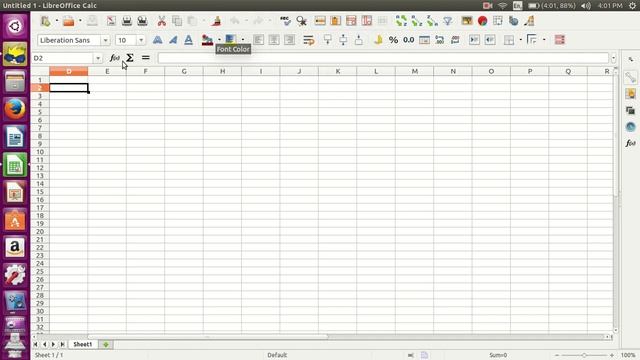The width and height of the screenshot is (640, 360).
Task: Expand the font color dropdown arrow
Action: point(219,40)
